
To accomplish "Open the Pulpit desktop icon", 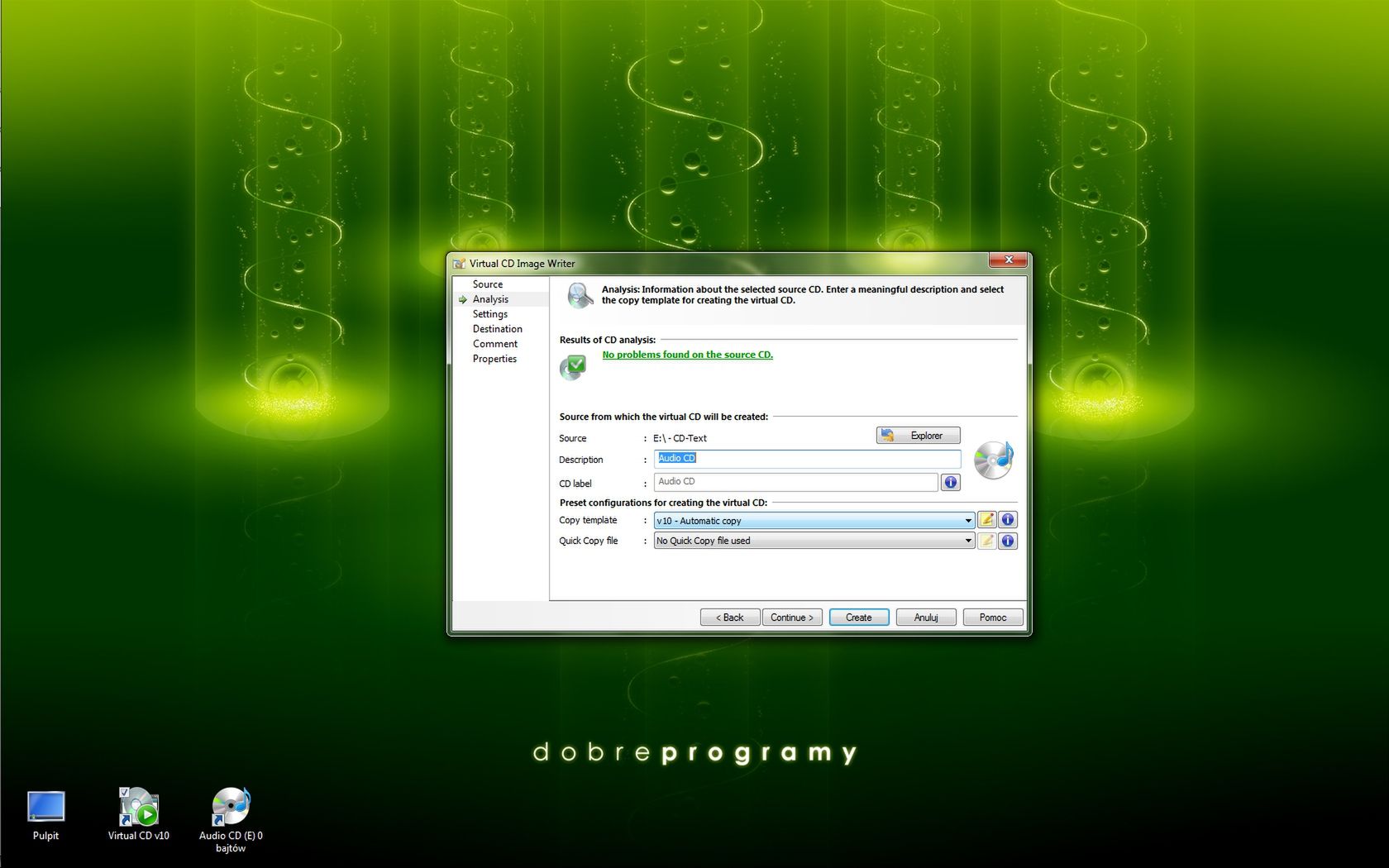I will point(45,815).
